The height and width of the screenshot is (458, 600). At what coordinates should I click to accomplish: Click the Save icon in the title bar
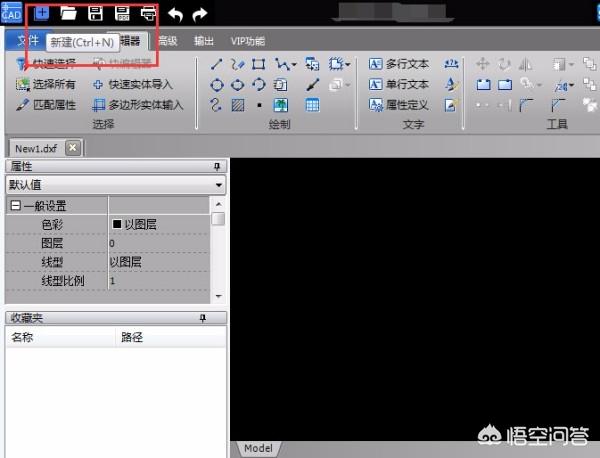(96, 14)
